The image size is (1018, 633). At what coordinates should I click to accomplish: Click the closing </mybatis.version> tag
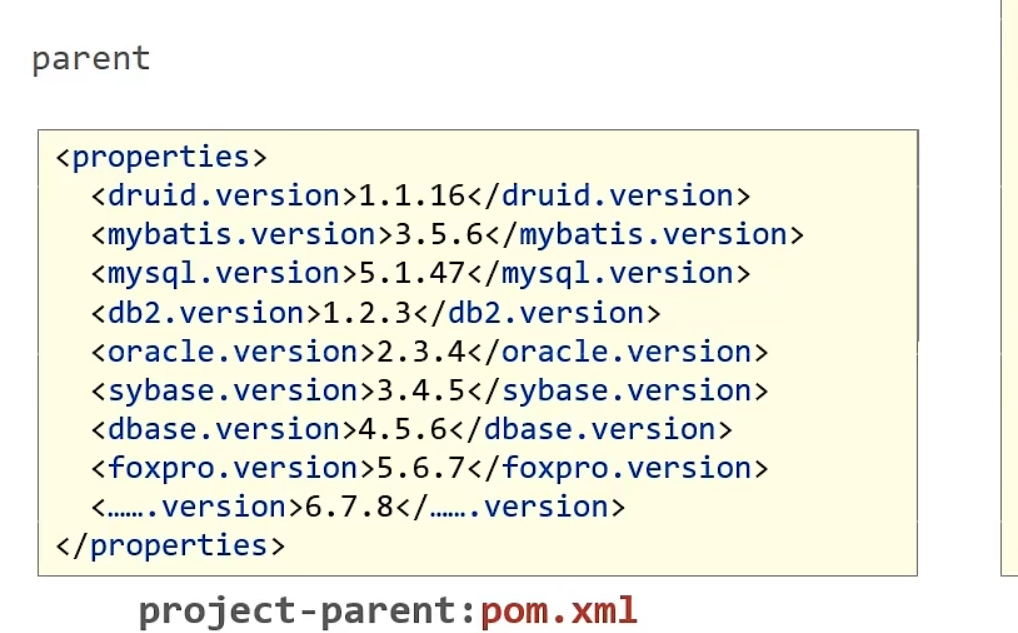(x=644, y=234)
